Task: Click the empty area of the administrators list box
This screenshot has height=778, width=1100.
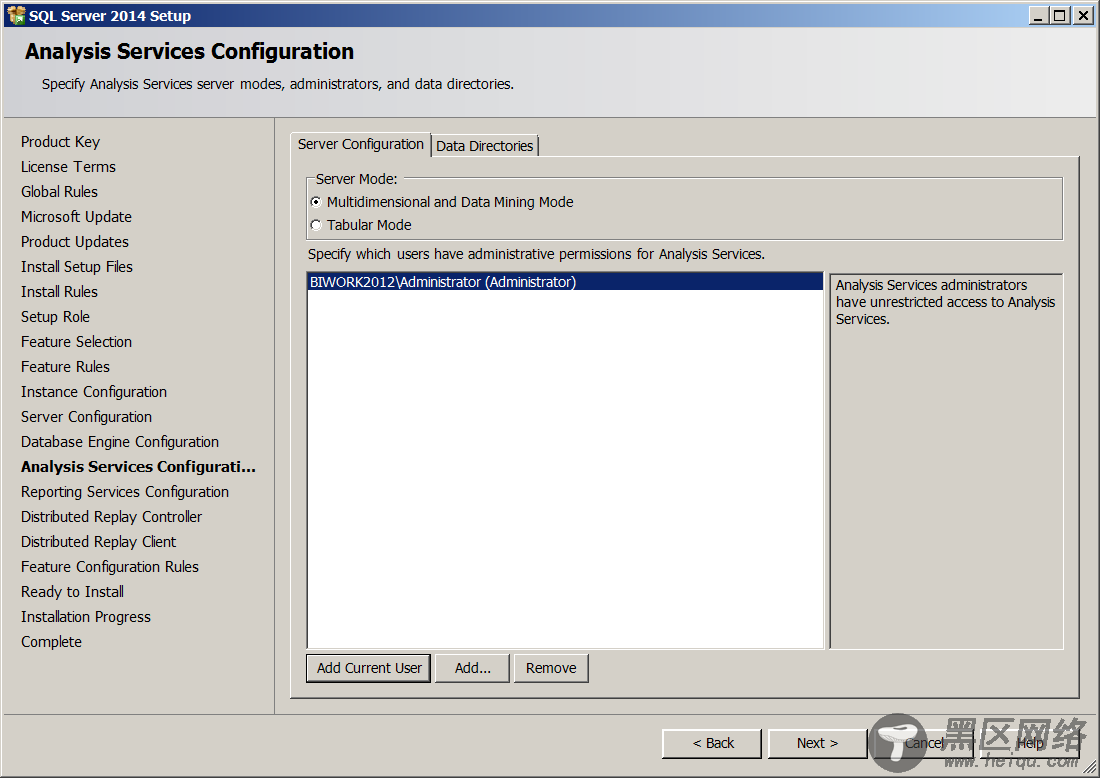Action: click(x=565, y=469)
